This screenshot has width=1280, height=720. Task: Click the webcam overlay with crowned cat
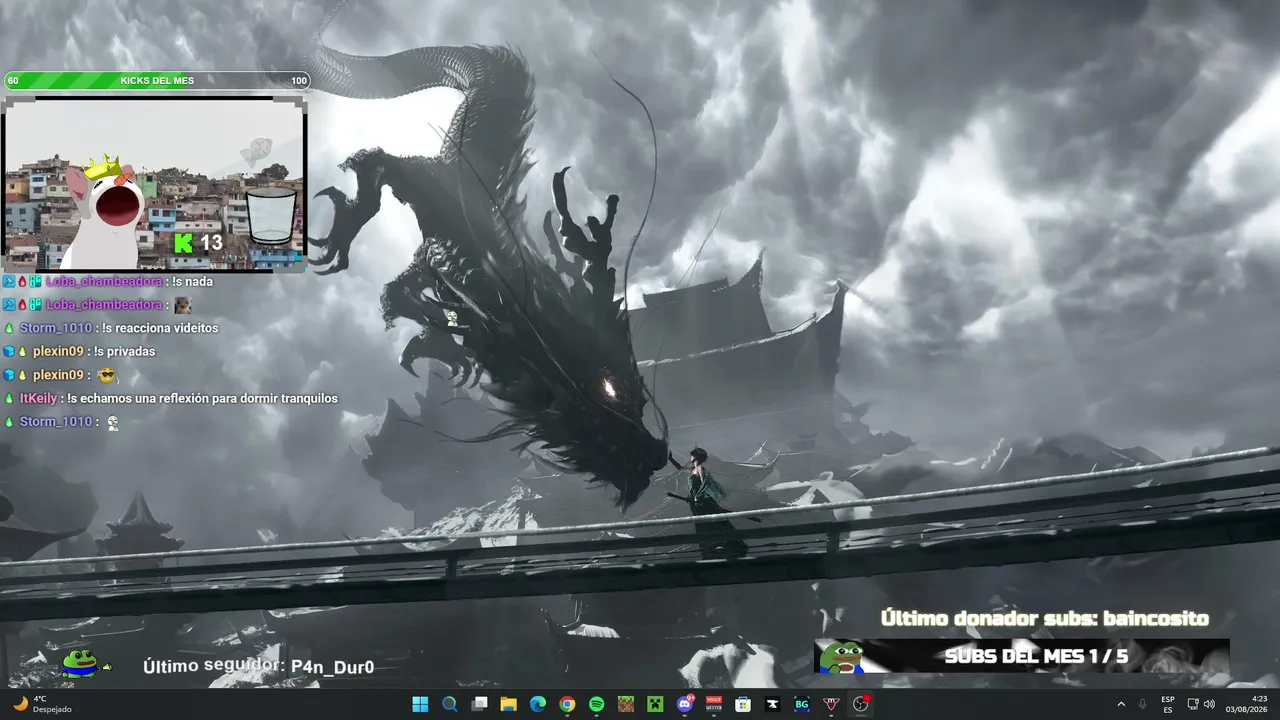click(x=155, y=183)
